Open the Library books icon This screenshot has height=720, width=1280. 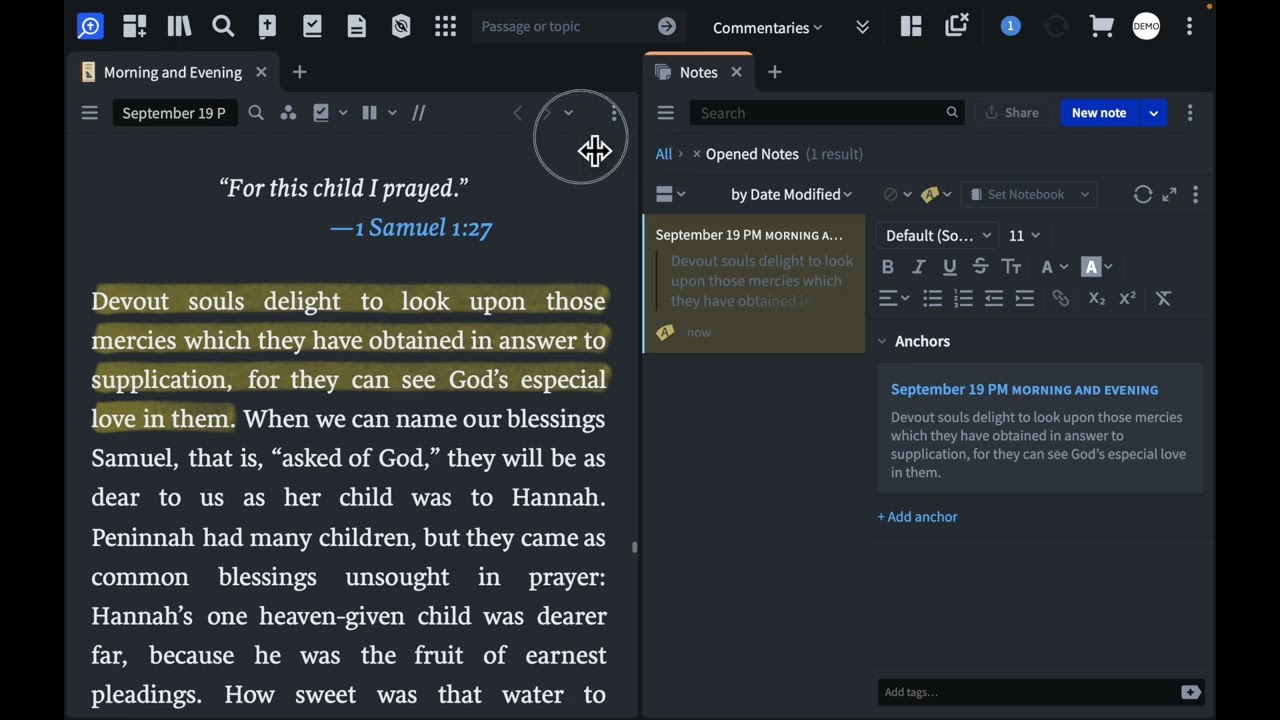click(x=179, y=27)
